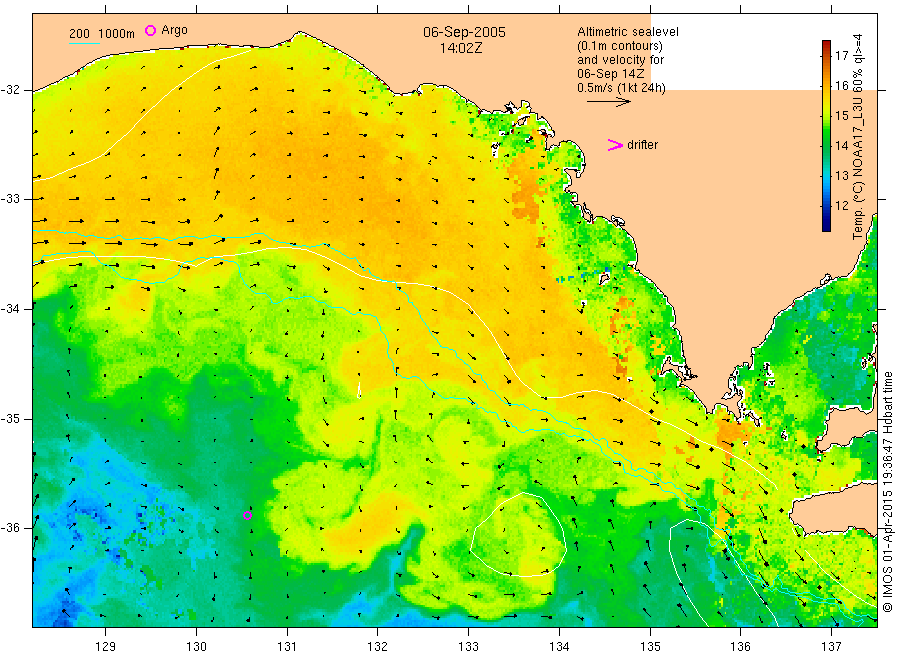Viewport: 900px width, 660px height.
Task: Click longitude label 133
Action: [x=468, y=647]
